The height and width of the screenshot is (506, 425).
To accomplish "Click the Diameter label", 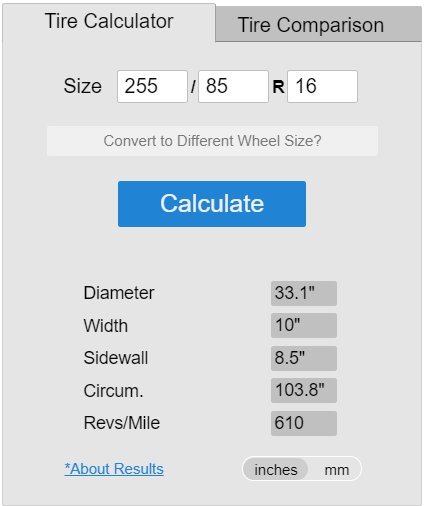I will (x=119, y=293).
